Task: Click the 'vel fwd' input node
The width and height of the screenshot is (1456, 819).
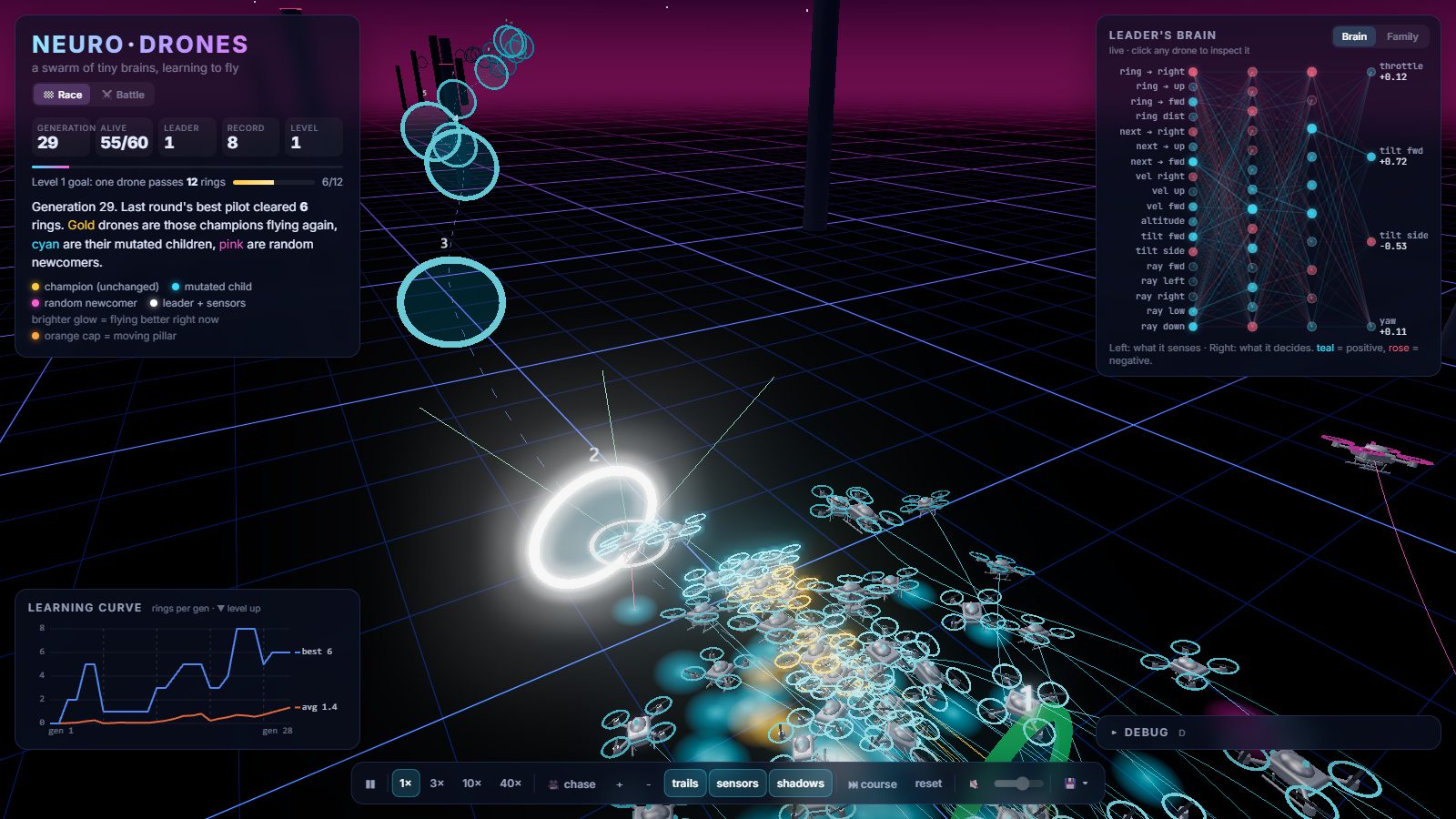Action: (x=1193, y=207)
